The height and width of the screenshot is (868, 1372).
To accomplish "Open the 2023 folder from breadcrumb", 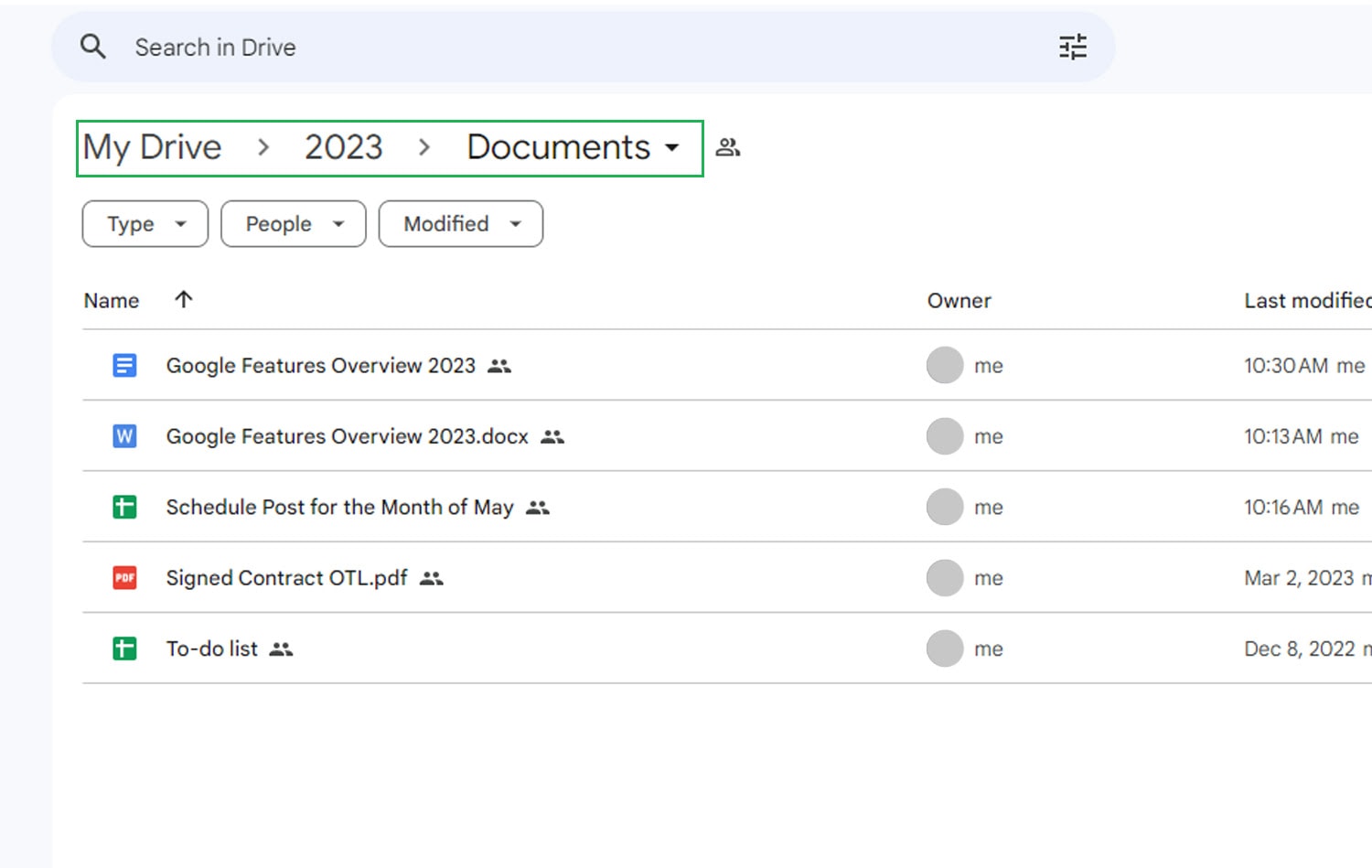I will pyautogui.click(x=343, y=146).
